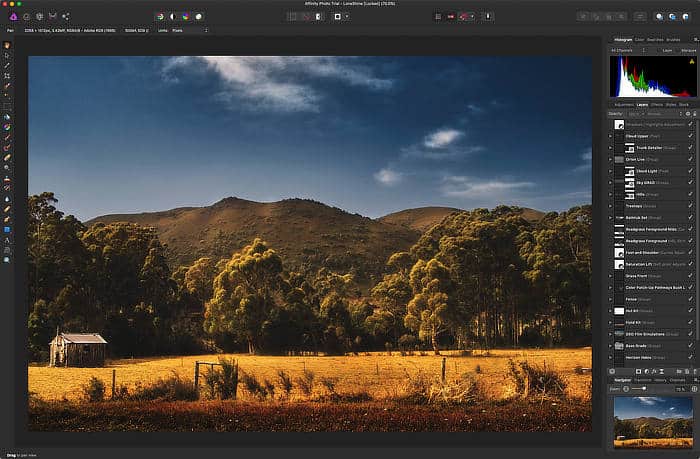
Task: Select the Flood Fill tool
Action: [7, 117]
